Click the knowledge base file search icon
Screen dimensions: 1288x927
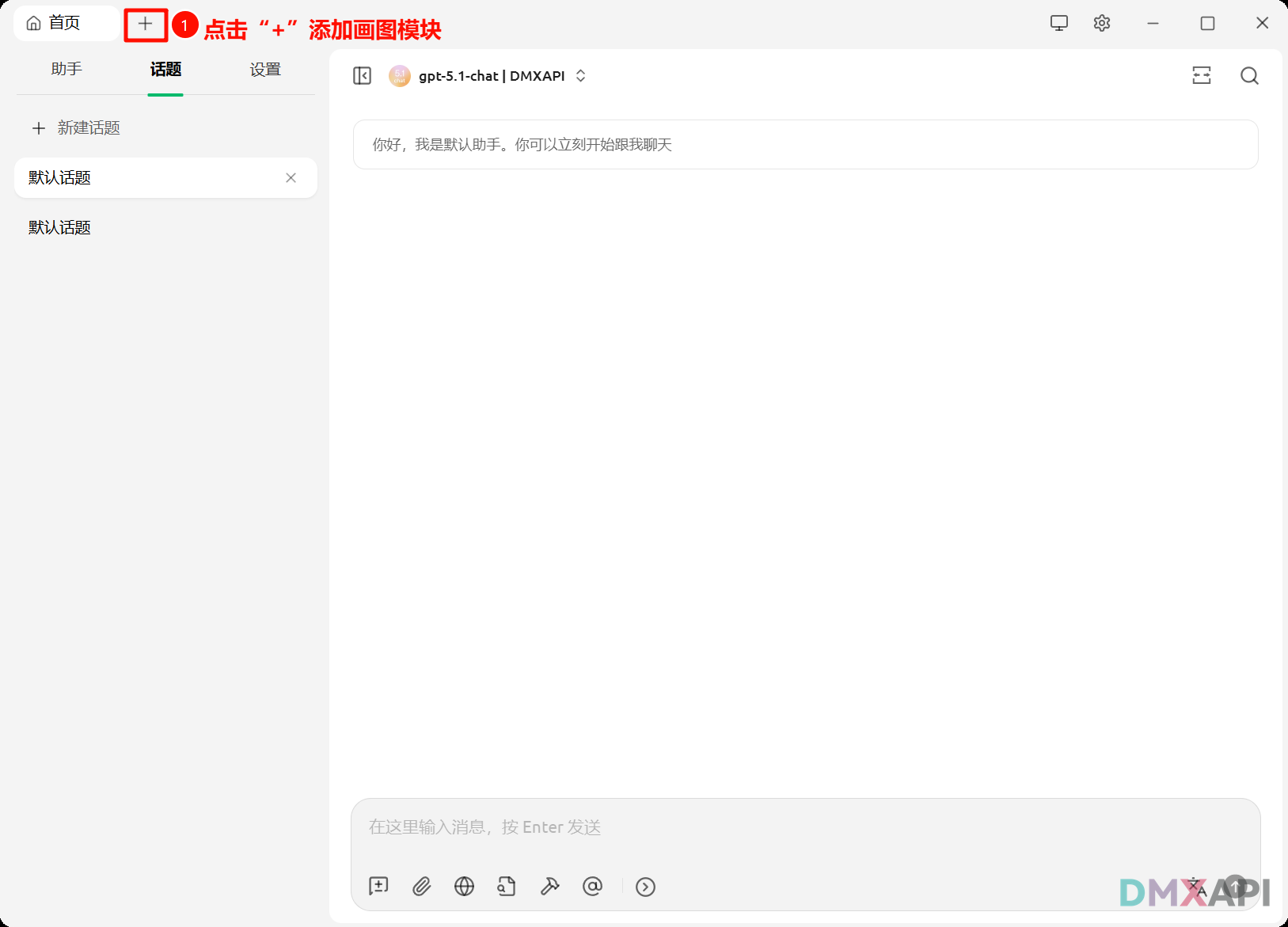[507, 886]
